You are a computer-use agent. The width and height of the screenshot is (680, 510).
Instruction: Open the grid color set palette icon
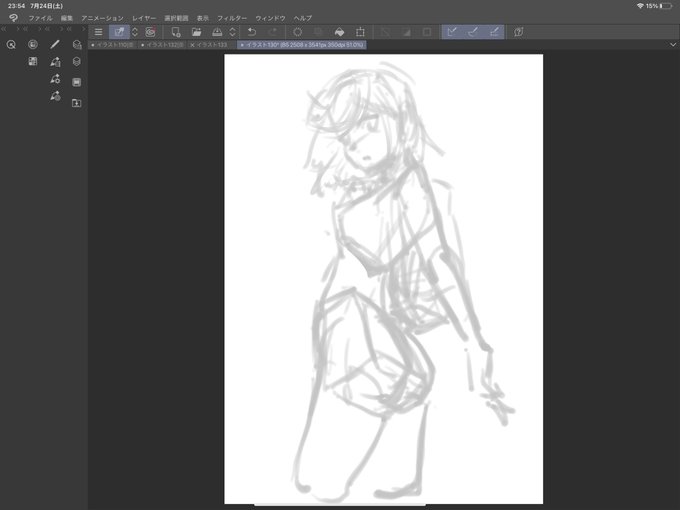33,62
